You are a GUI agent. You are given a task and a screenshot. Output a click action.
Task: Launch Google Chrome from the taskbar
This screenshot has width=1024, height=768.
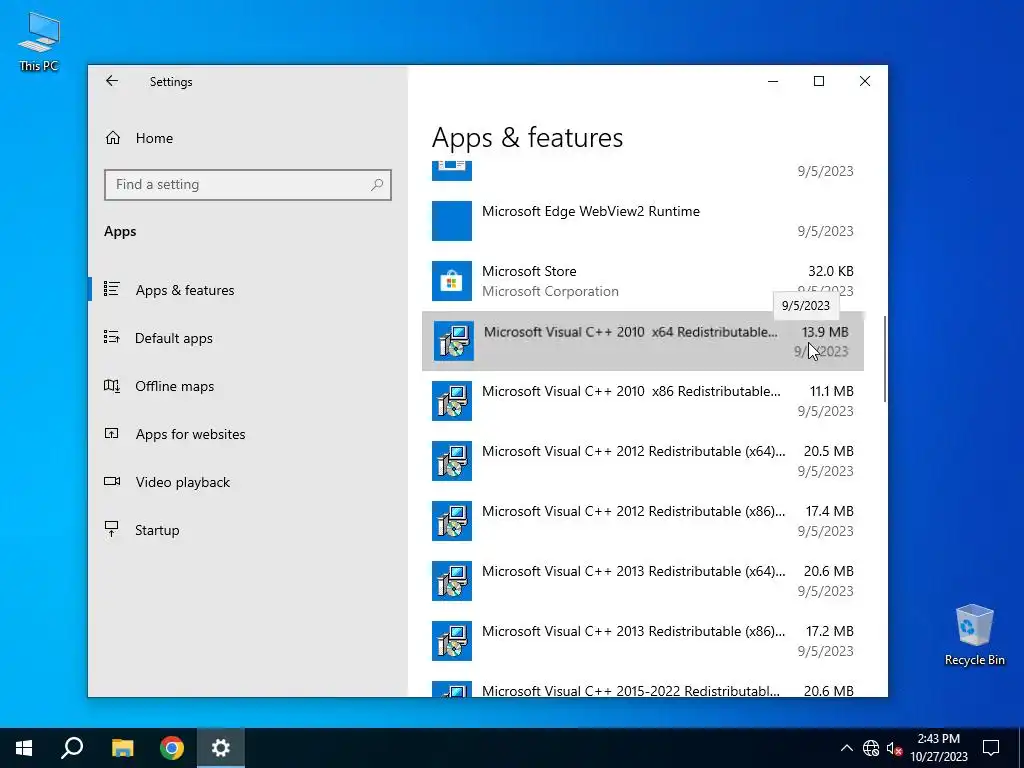172,748
